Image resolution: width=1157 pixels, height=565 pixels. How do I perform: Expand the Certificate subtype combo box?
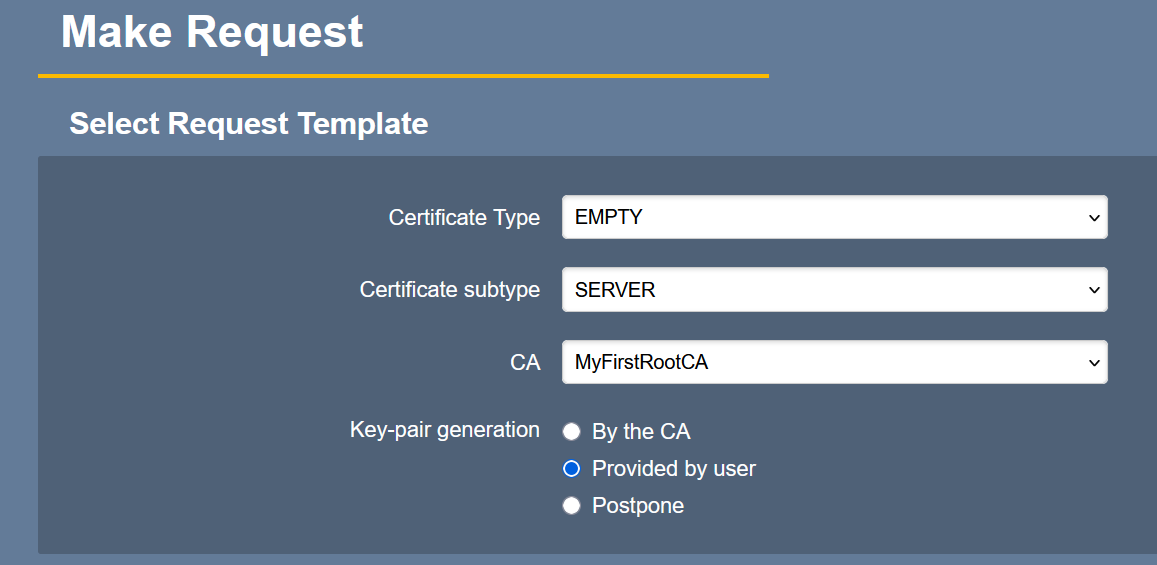(834, 290)
